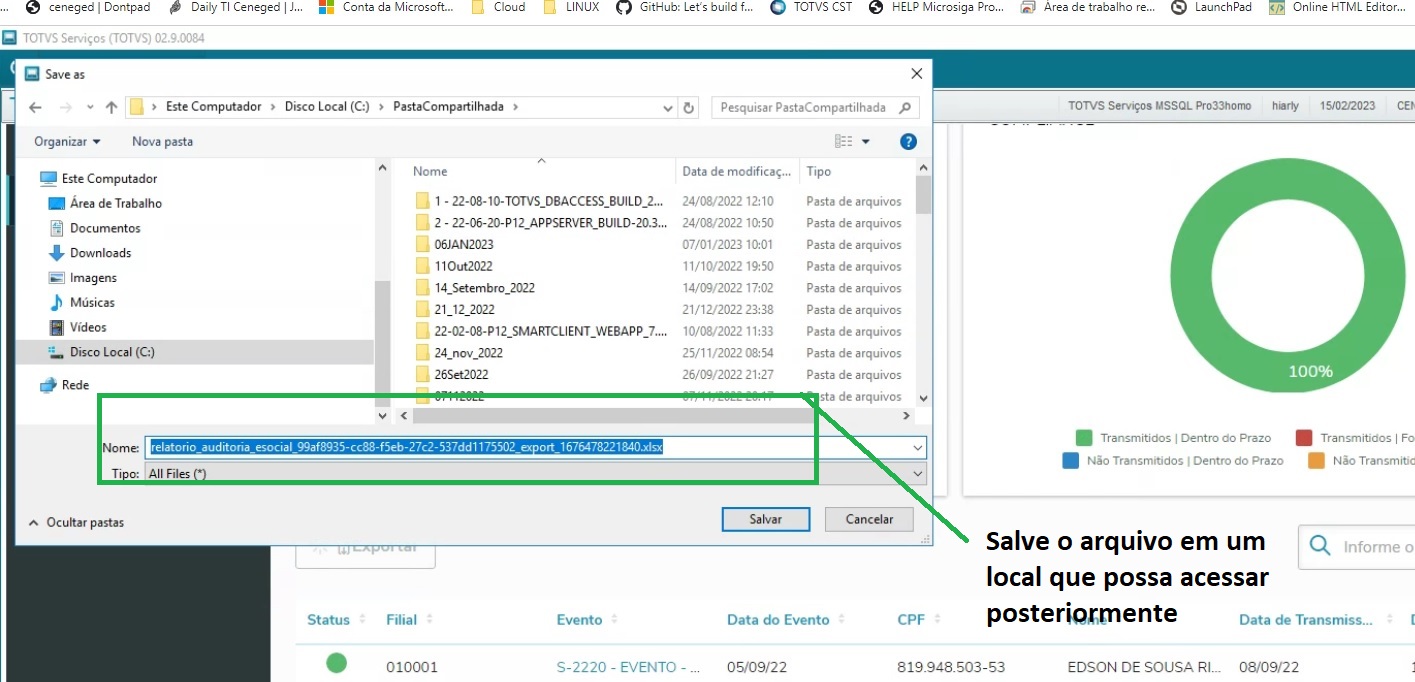
Task: Click the Up directory arrow
Action: click(x=112, y=107)
